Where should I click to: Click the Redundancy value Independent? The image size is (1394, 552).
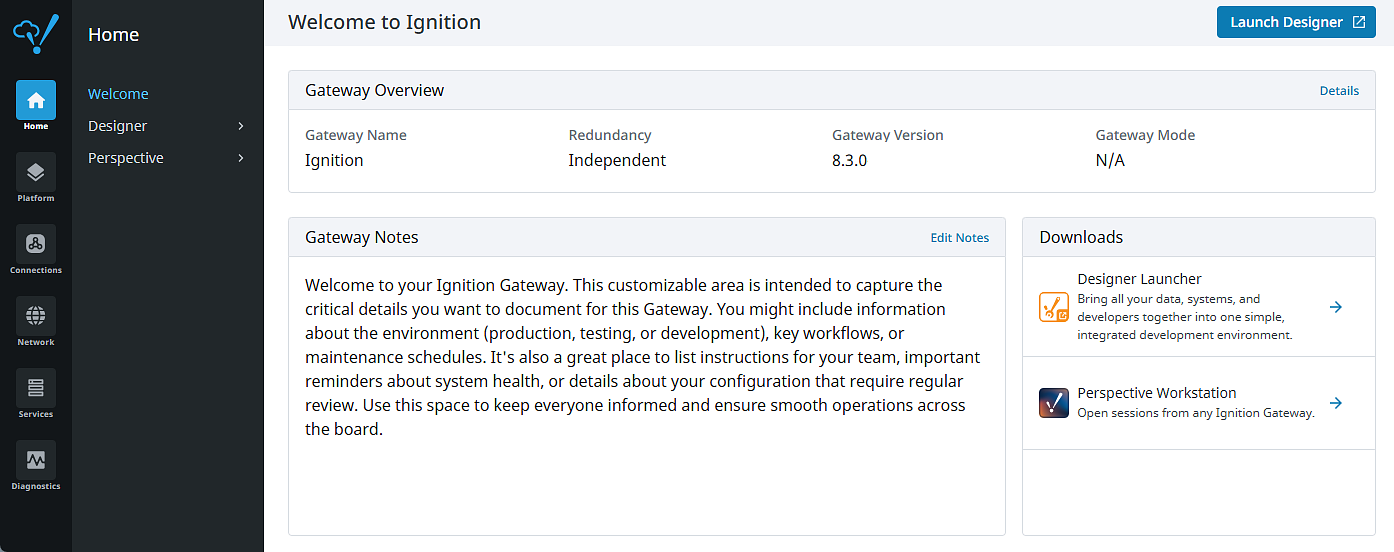point(617,160)
